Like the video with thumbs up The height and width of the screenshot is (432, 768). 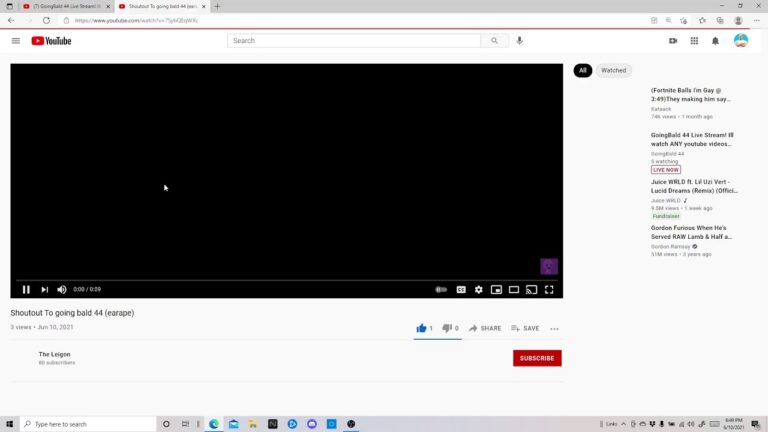pos(422,328)
